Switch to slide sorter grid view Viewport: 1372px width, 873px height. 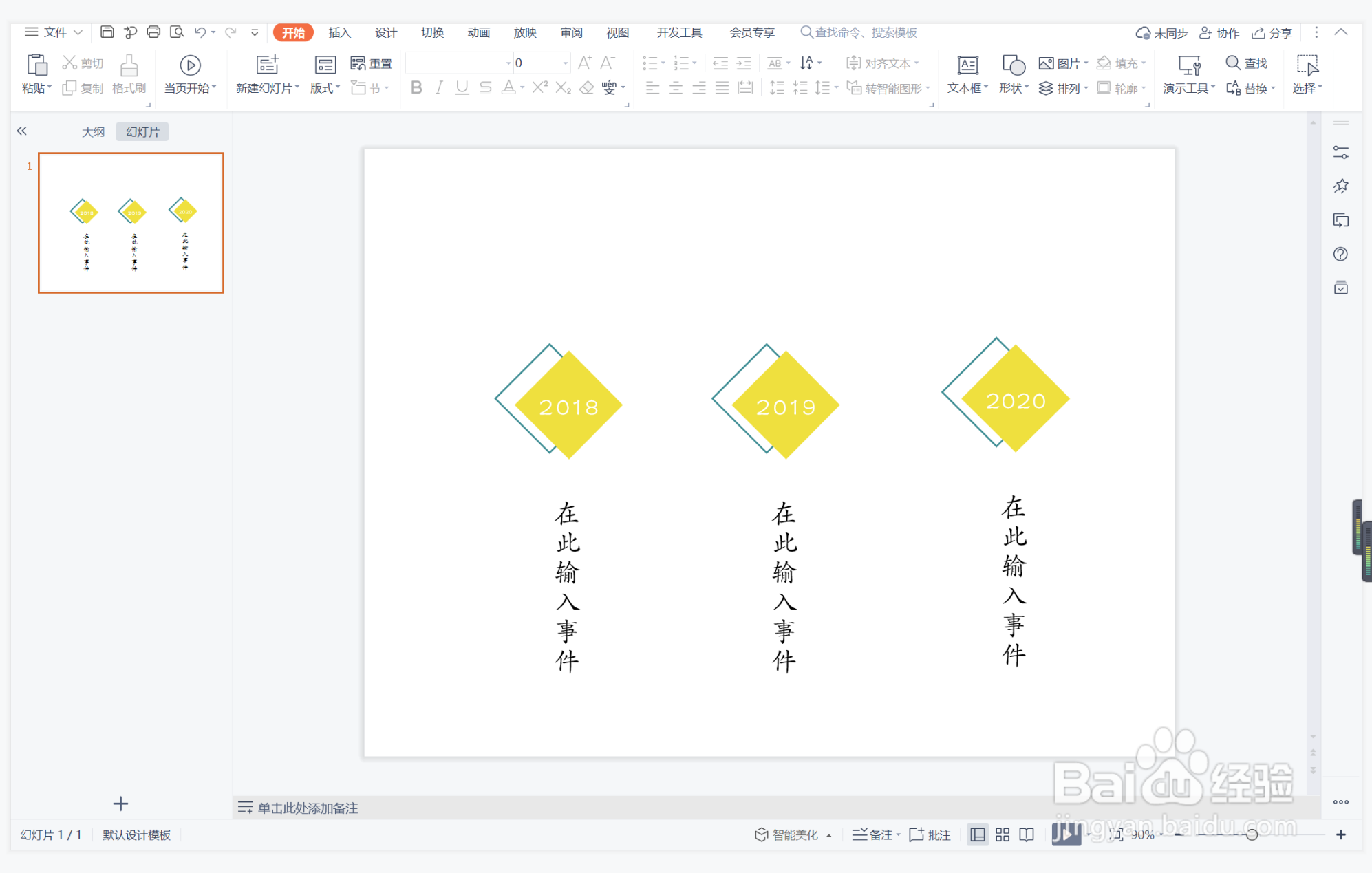click(x=1003, y=834)
